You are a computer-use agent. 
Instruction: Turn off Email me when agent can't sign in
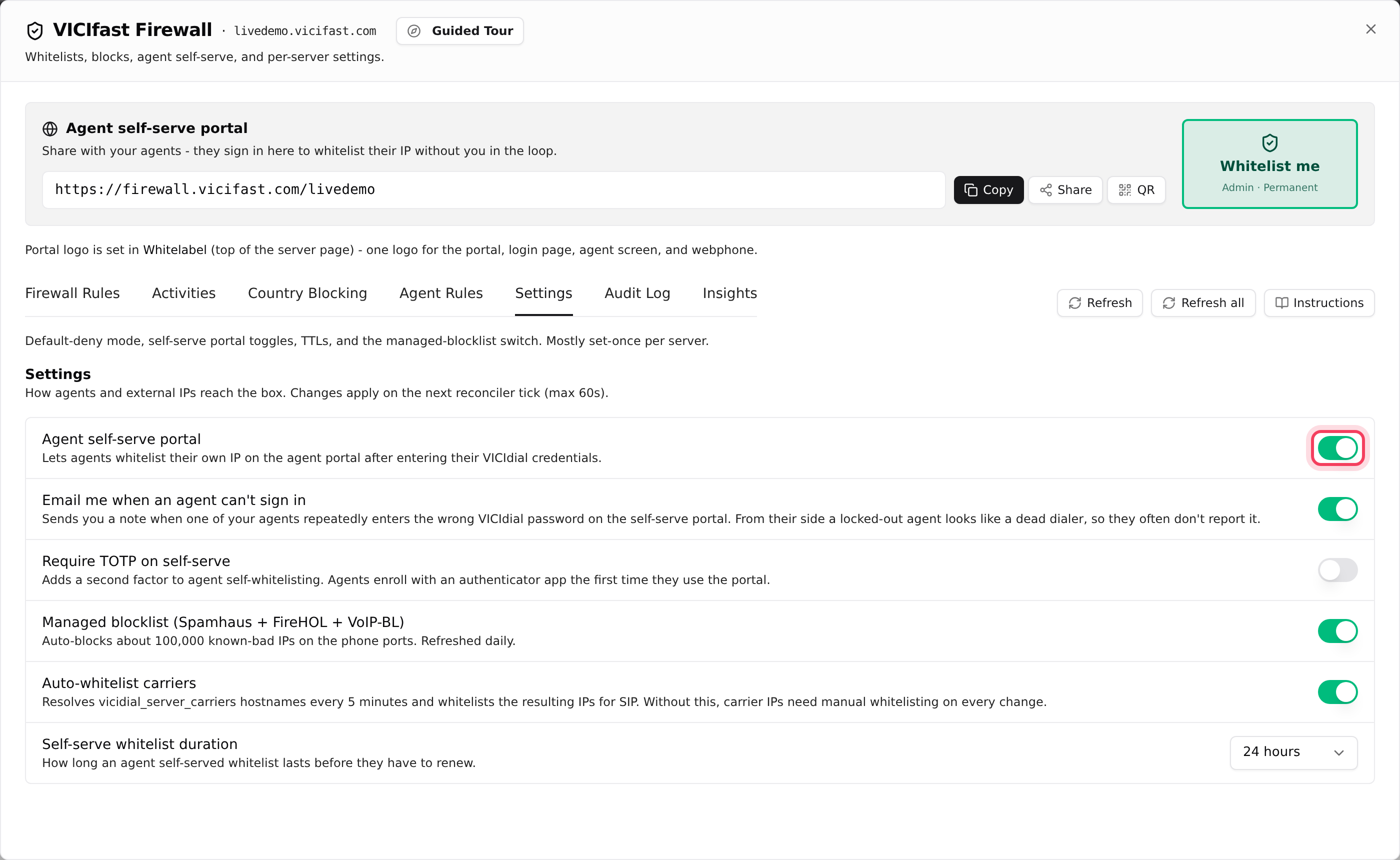tap(1337, 509)
